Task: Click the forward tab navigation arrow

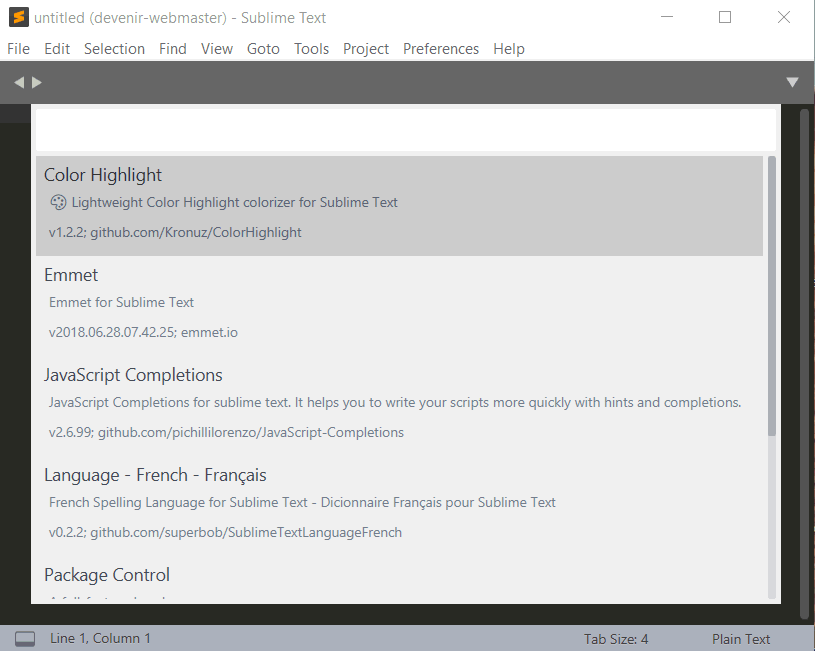Action: click(36, 82)
